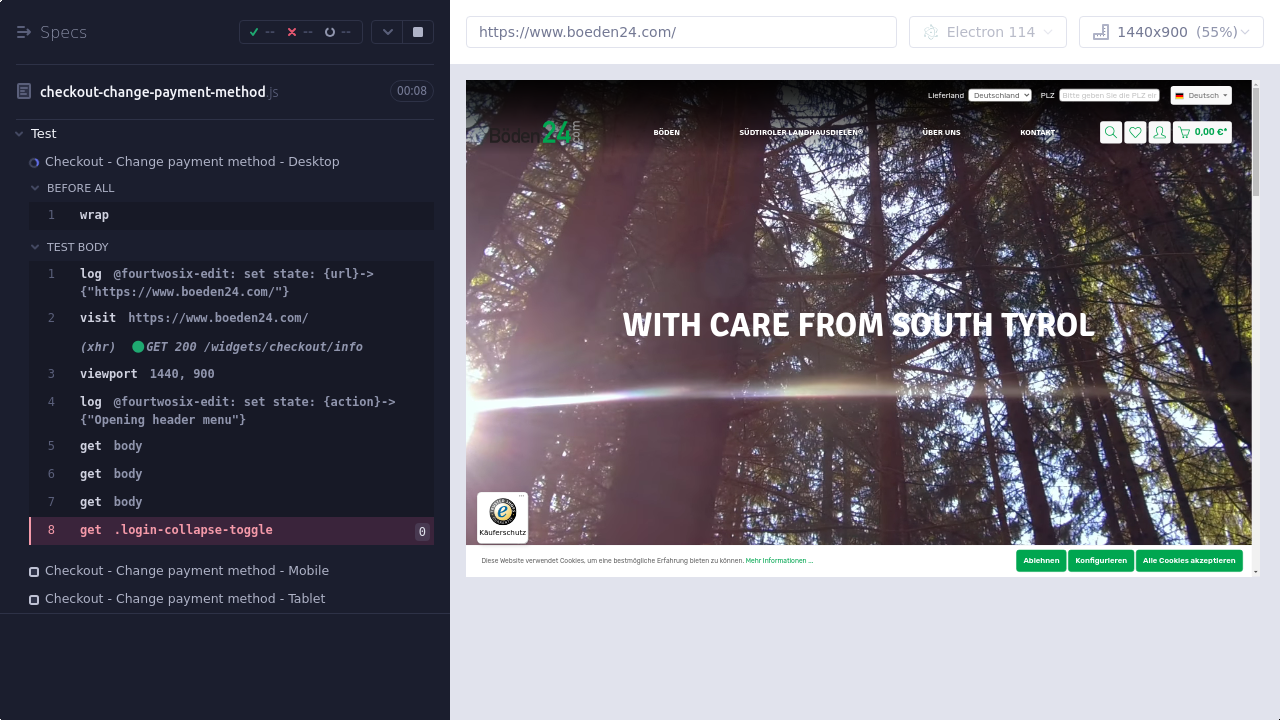Image resolution: width=1280 pixels, height=720 pixels.
Task: Toggle the auto-scroll chevron in the reporter header
Action: (387, 32)
